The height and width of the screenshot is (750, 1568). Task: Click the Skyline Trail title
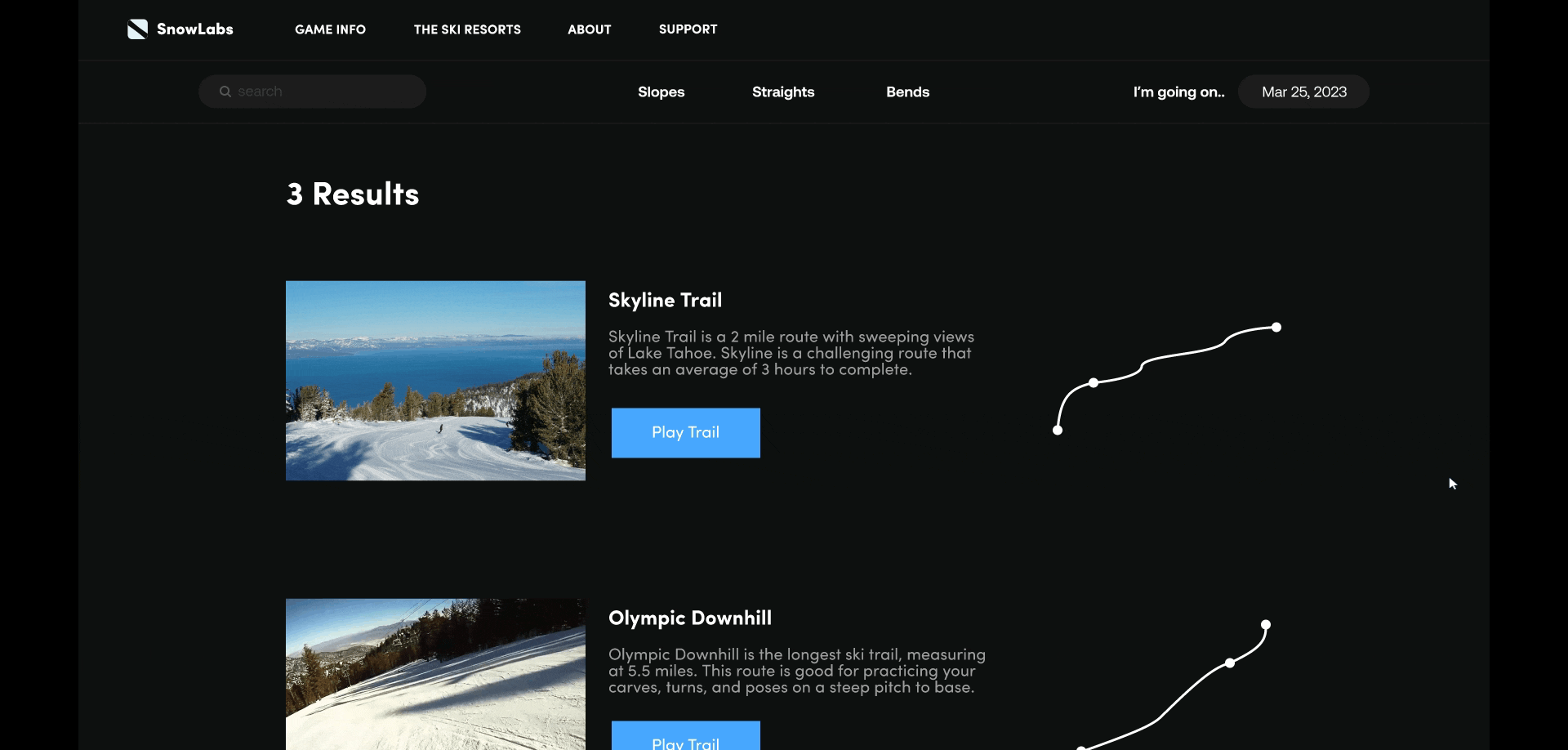pos(666,300)
